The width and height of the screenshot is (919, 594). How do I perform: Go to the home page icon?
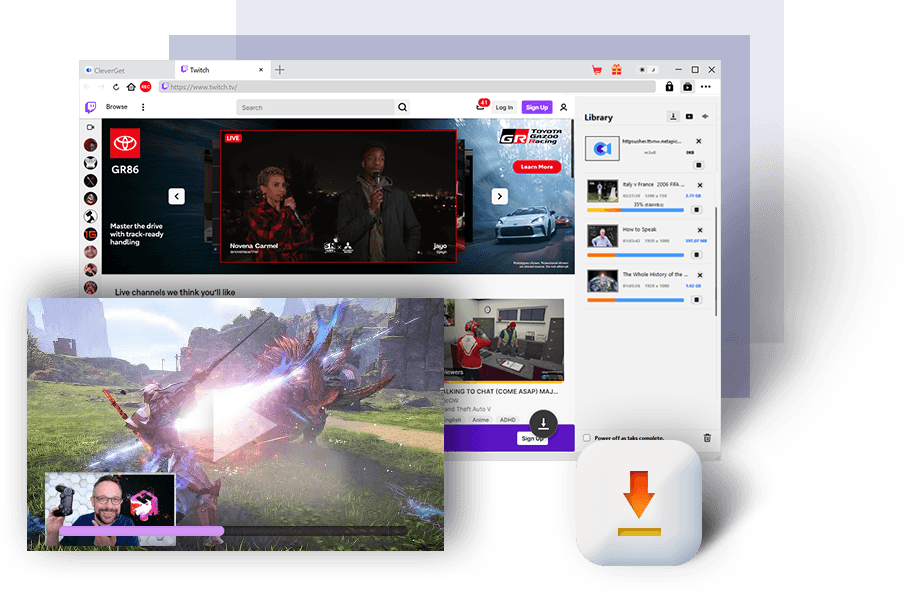coord(131,87)
